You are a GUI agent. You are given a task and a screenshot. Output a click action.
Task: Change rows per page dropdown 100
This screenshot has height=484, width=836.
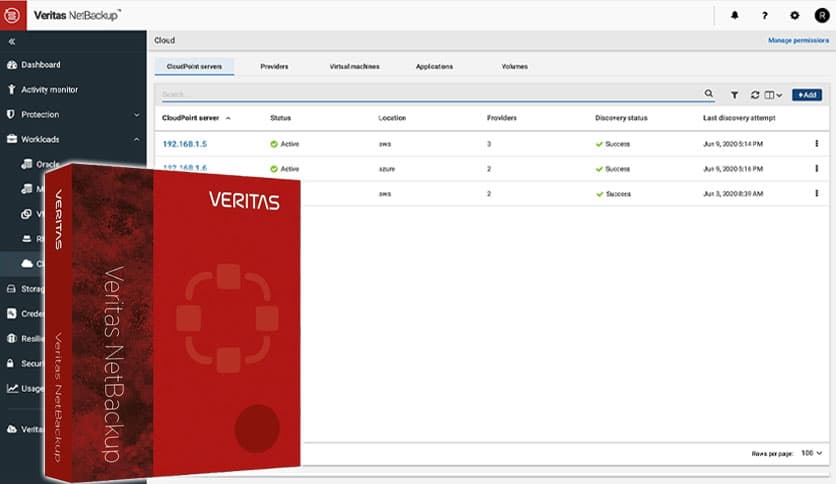(811, 453)
